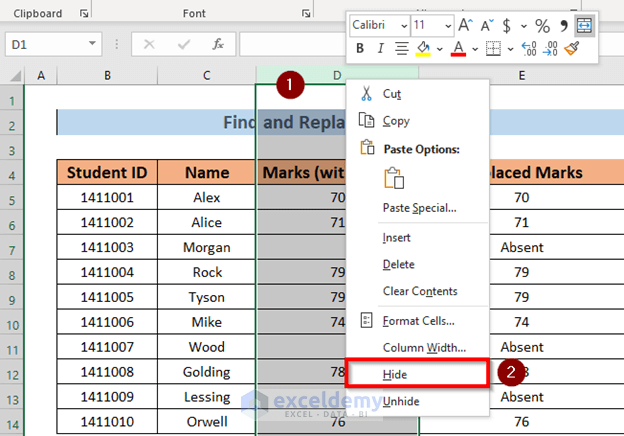Click the Paste option clipboard icon
The height and width of the screenshot is (436, 624).
395,178
